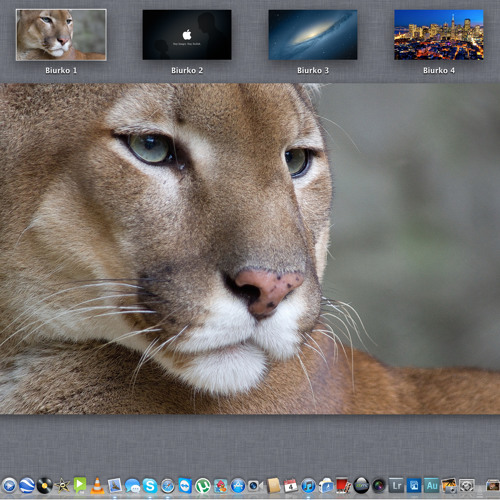The image size is (500, 500).
Task: Open the gray gear utility icon
Action: click(467, 486)
